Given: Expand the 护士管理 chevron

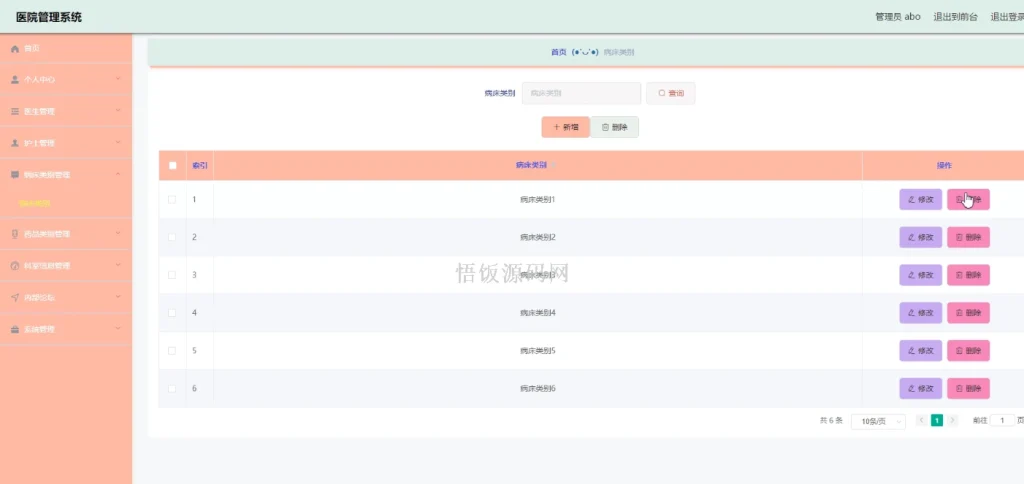Looking at the screenshot, I should click(118, 142).
